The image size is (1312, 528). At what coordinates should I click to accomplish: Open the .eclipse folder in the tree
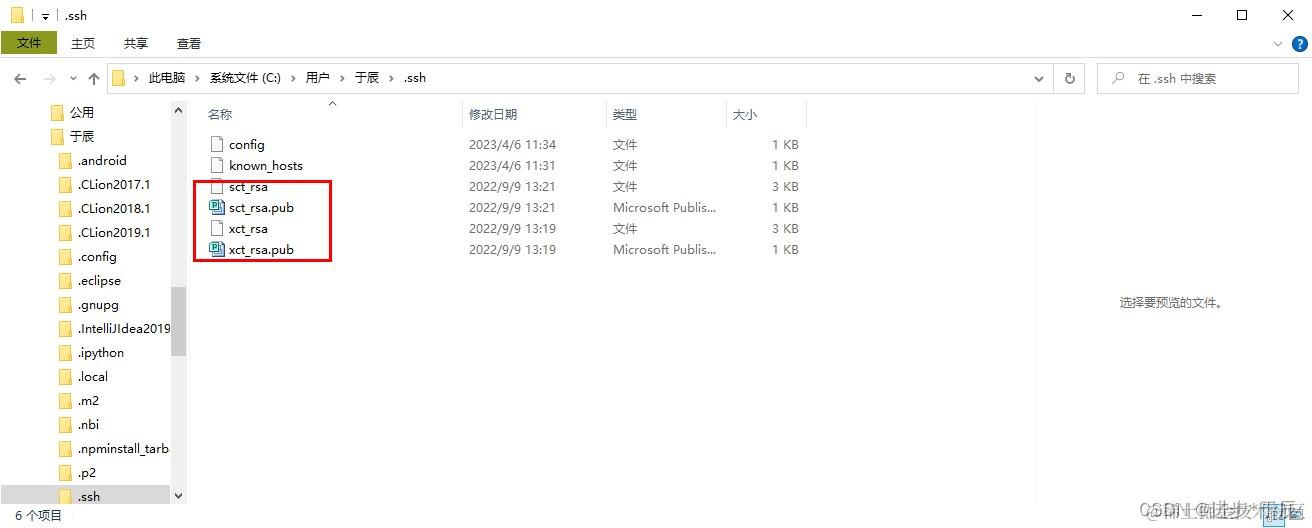tap(100, 281)
